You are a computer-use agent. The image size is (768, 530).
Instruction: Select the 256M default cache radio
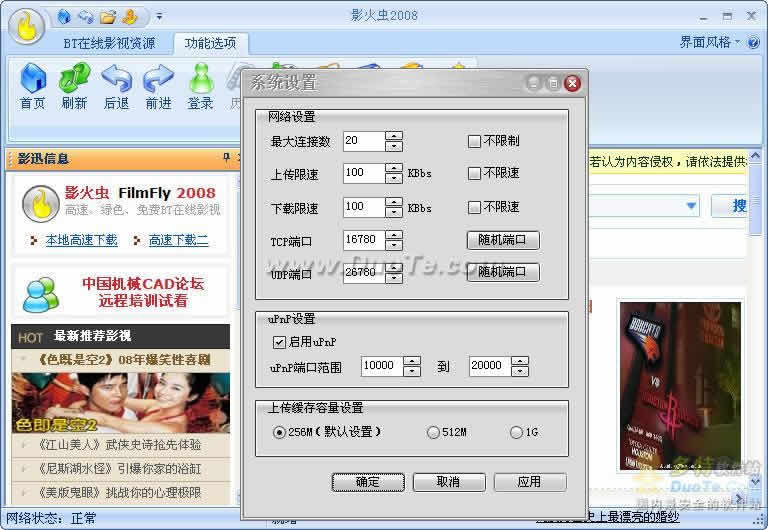click(279, 433)
